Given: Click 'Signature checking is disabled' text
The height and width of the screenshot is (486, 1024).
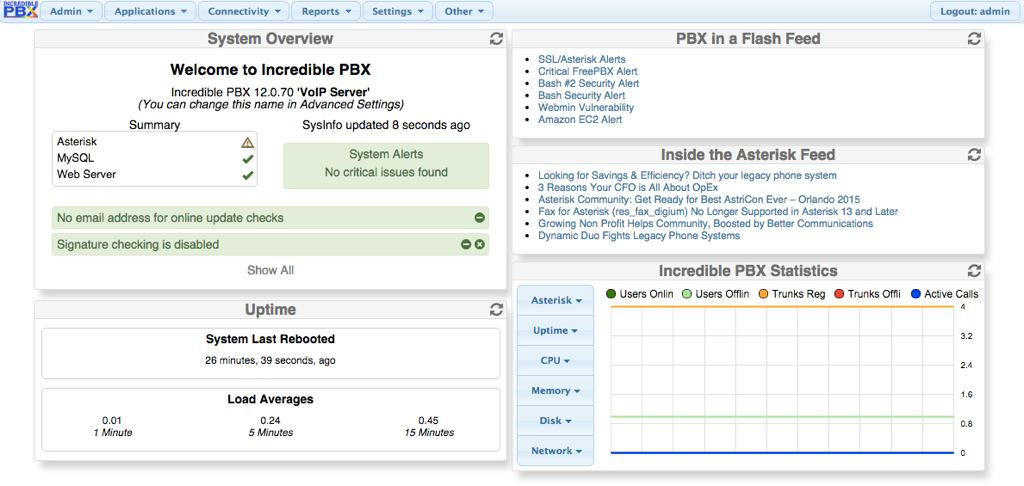Looking at the screenshot, I should click(x=138, y=244).
